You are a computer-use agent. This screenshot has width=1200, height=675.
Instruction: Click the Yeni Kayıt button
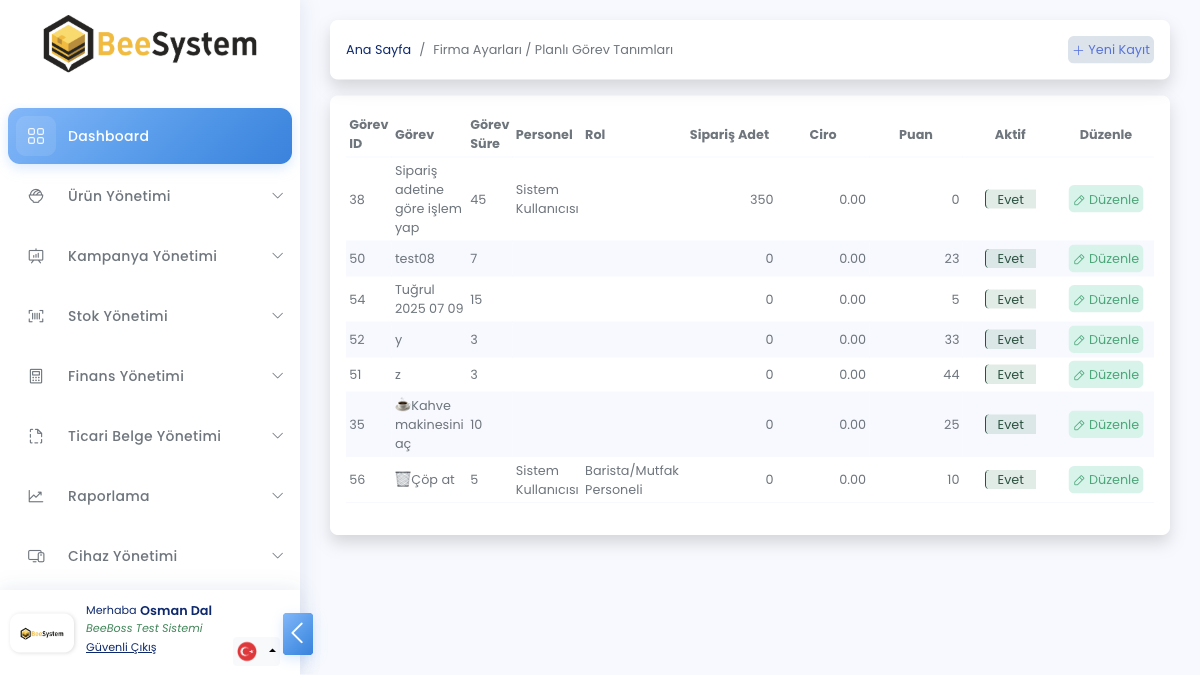[x=1110, y=50]
